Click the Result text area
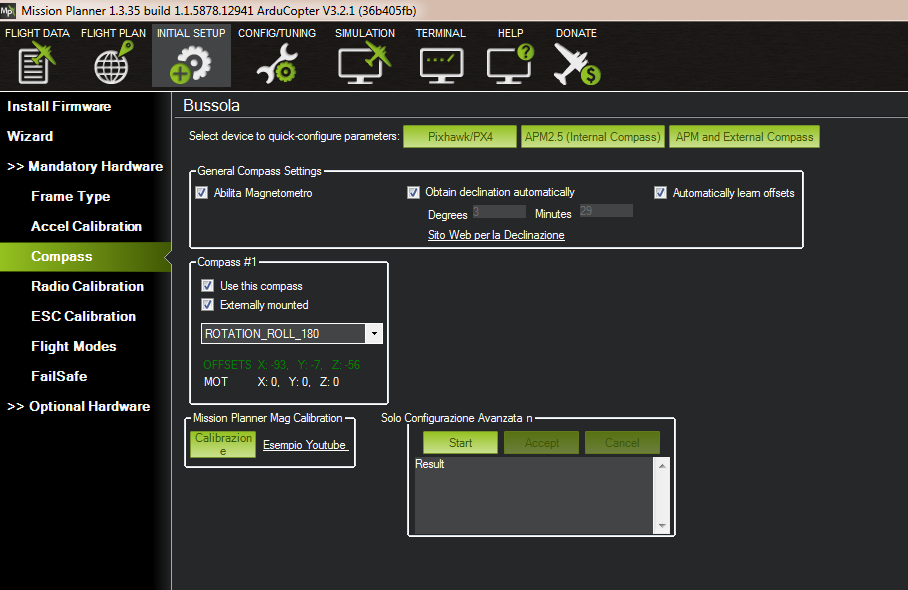Image resolution: width=908 pixels, height=590 pixels. pyautogui.click(x=534, y=495)
